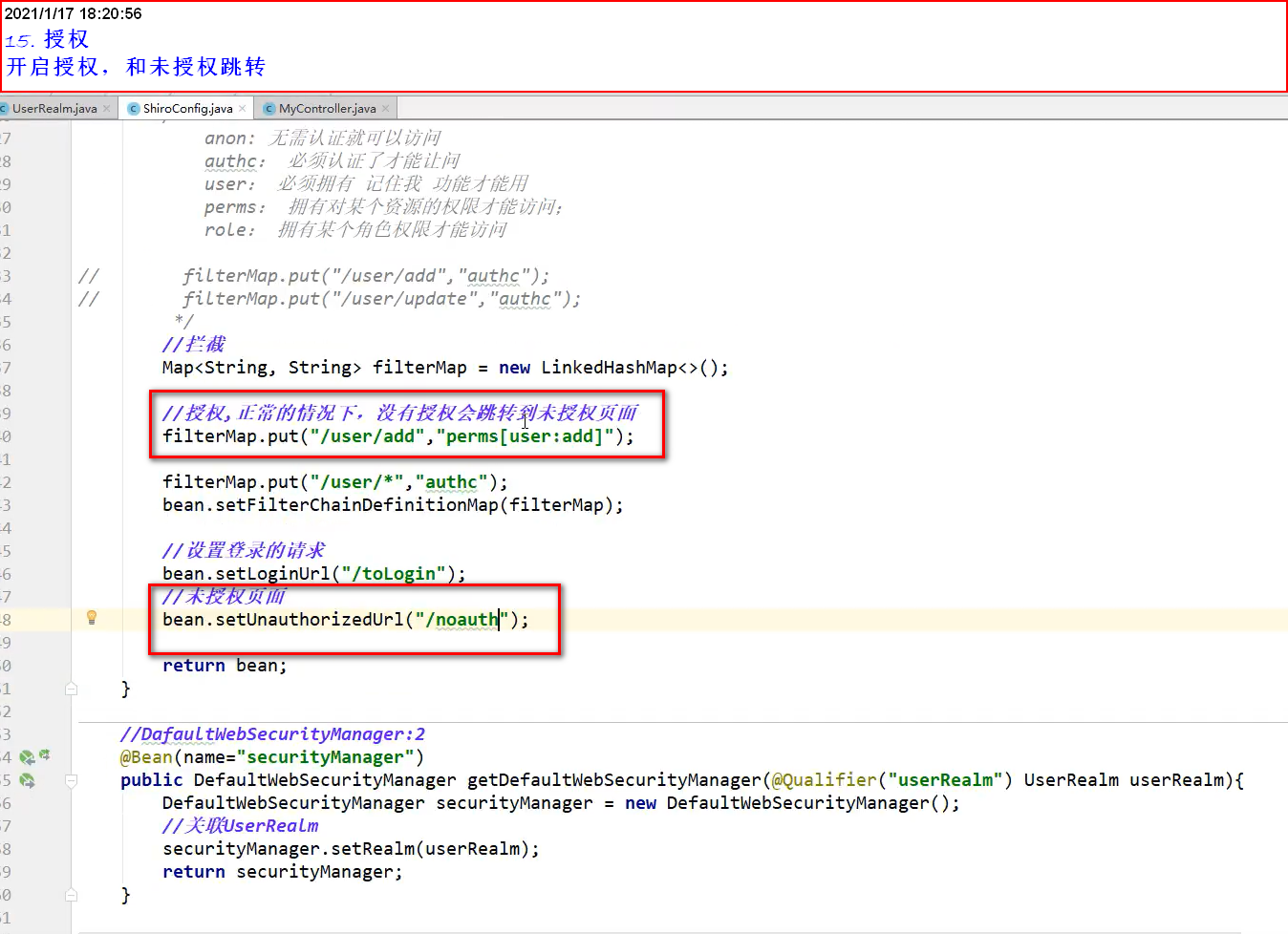Click the 'anon:' comment line
The width and height of the screenshot is (1288, 934).
[x=323, y=138]
